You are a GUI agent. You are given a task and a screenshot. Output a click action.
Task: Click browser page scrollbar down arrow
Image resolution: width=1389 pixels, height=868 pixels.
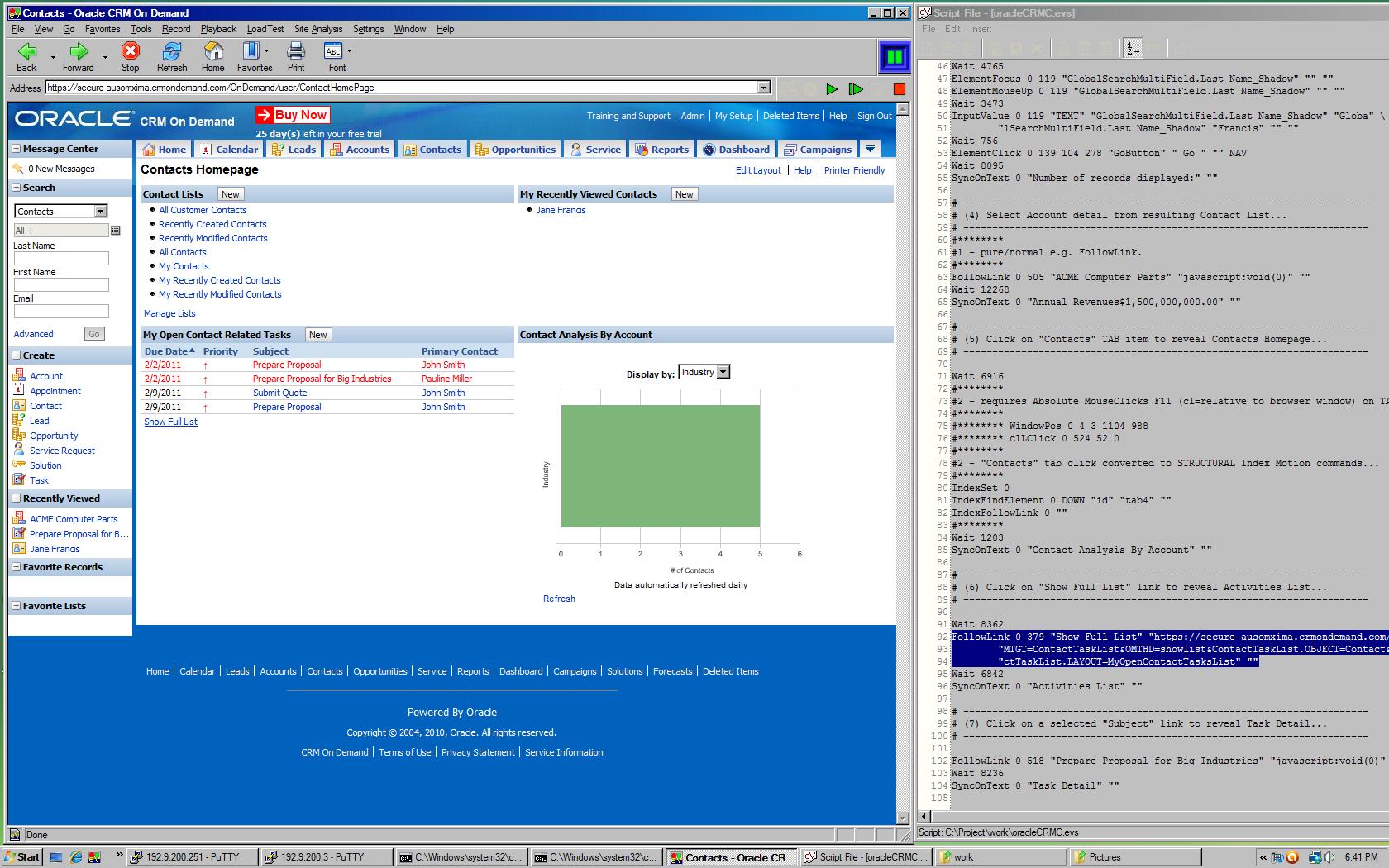(903, 818)
